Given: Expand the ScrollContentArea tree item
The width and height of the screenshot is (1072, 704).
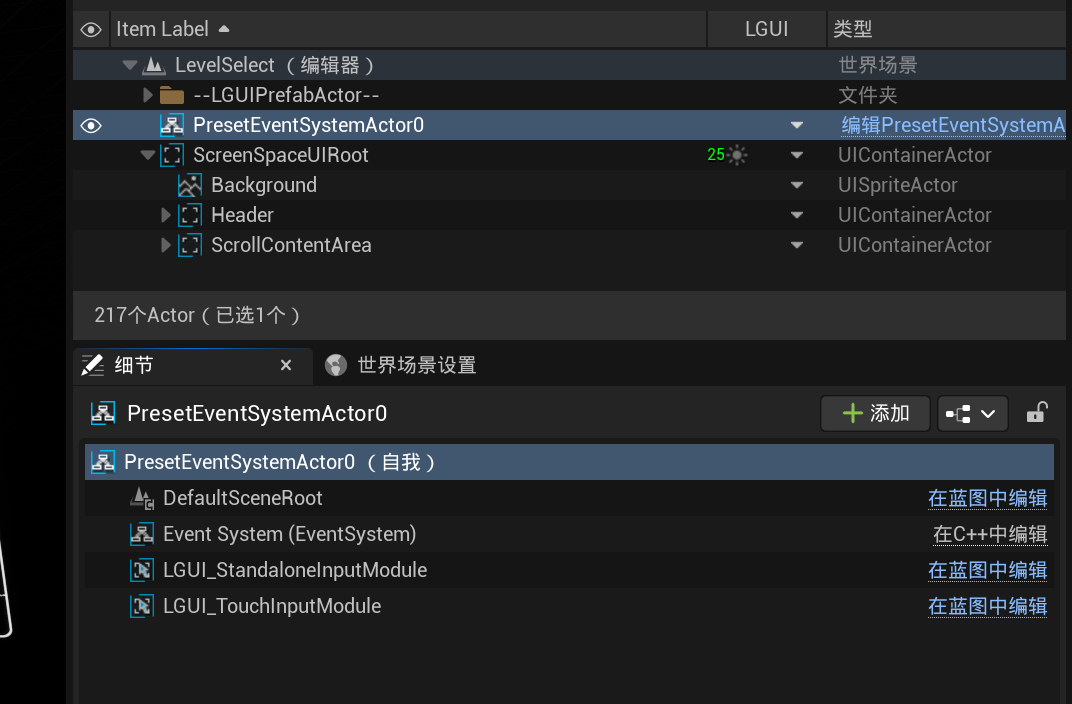Looking at the screenshot, I should [x=166, y=246].
